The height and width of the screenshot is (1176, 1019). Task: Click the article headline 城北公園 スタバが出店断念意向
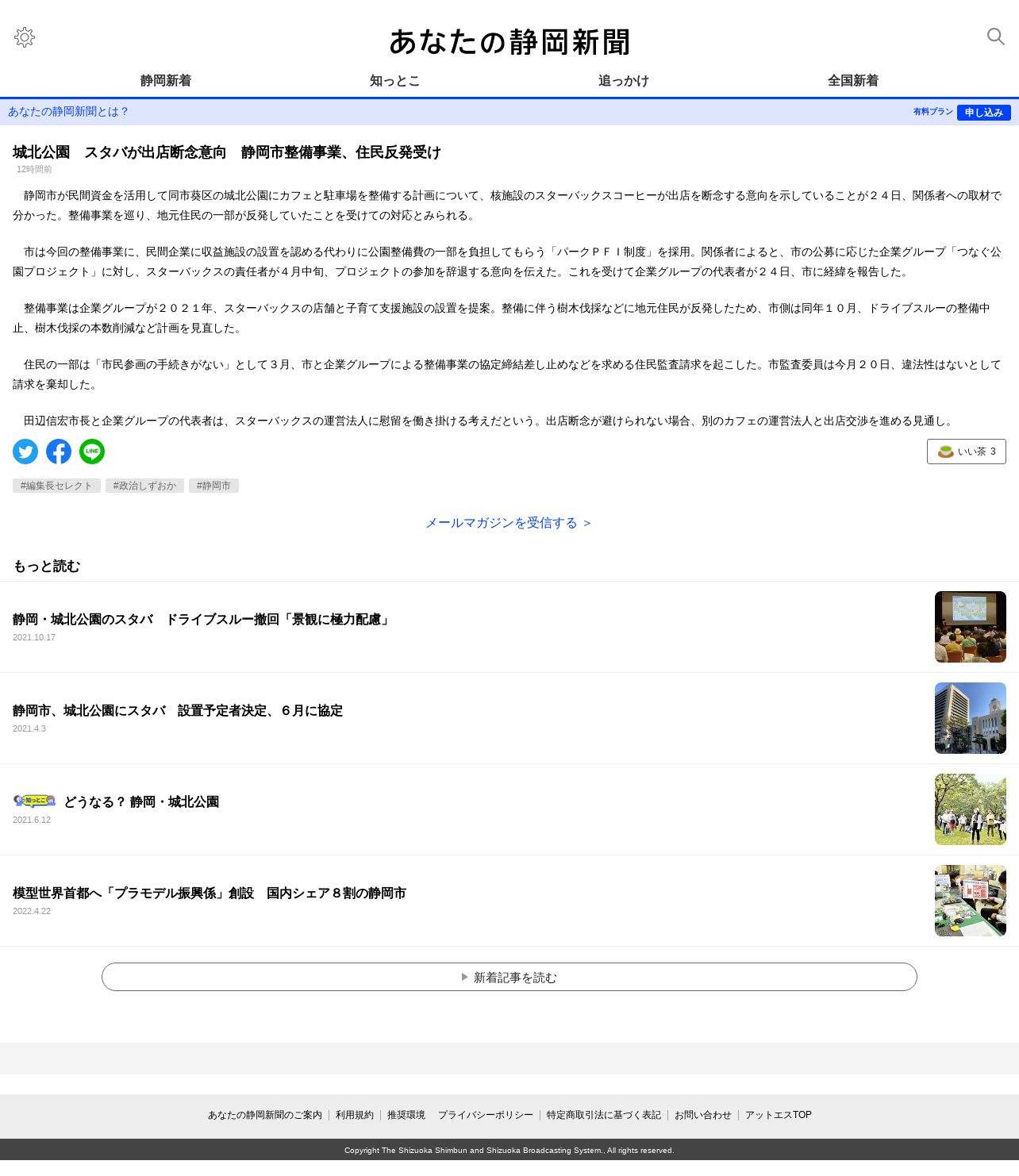tap(227, 152)
